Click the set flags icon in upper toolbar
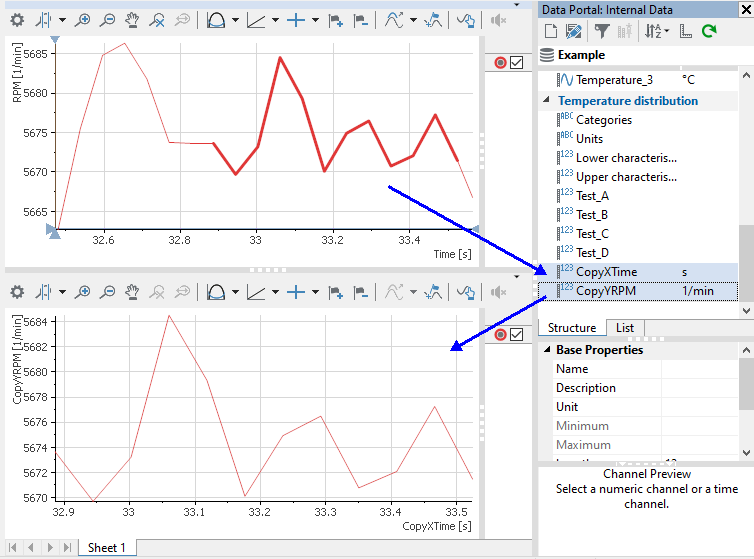This screenshot has width=754, height=559. coord(335,20)
